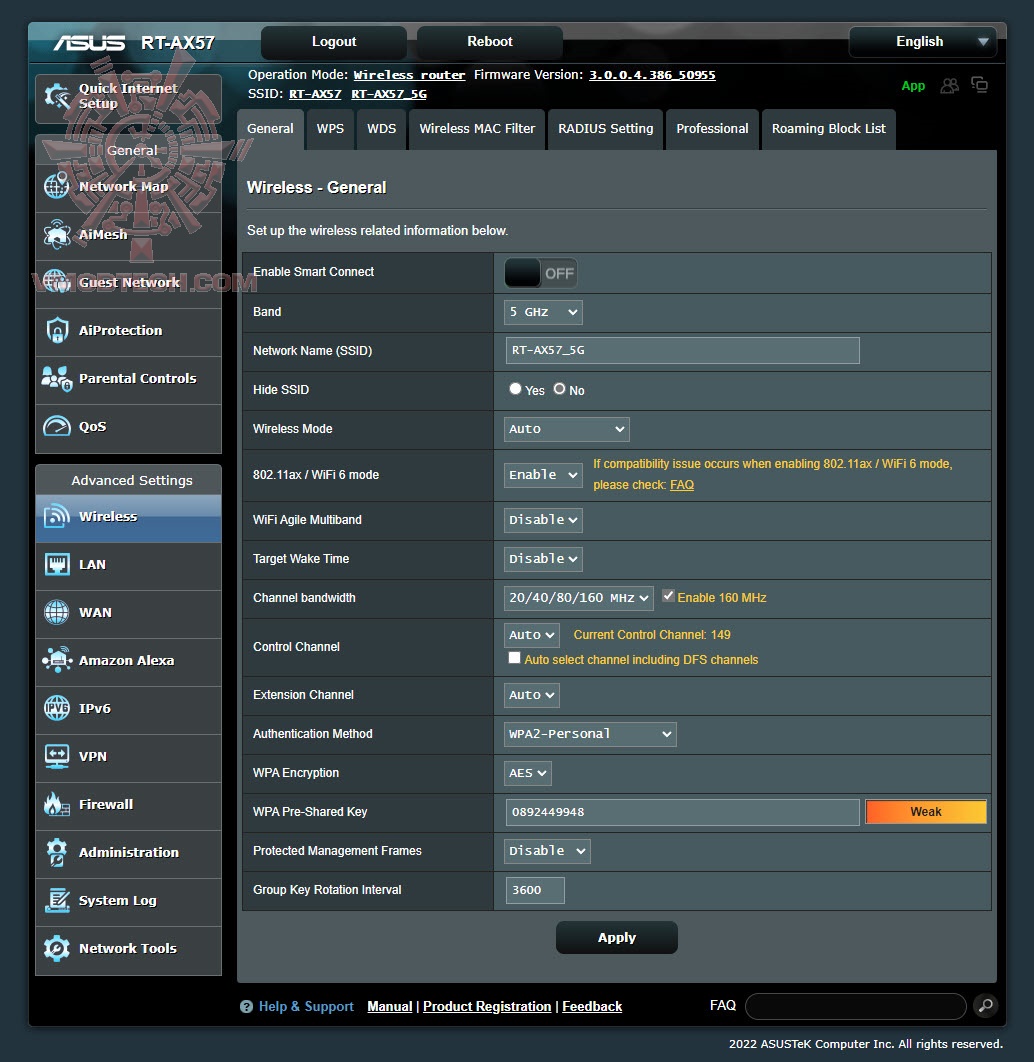This screenshot has width=1034, height=1062.
Task: Open the Manual link in footer
Action: click(x=389, y=1006)
